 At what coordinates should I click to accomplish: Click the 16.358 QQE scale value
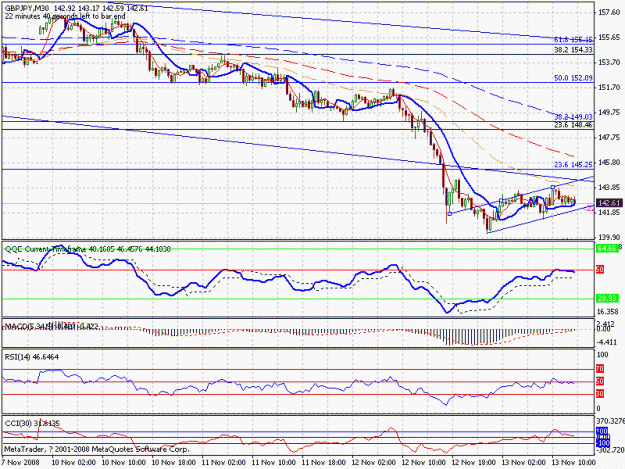(x=609, y=312)
